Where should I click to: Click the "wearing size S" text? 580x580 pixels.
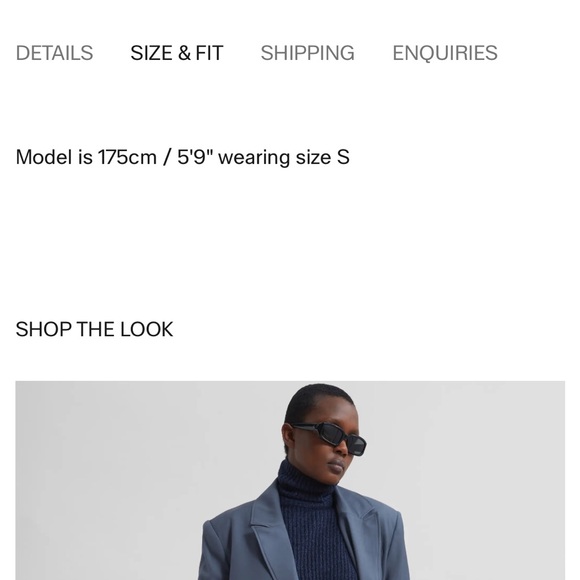[284, 157]
